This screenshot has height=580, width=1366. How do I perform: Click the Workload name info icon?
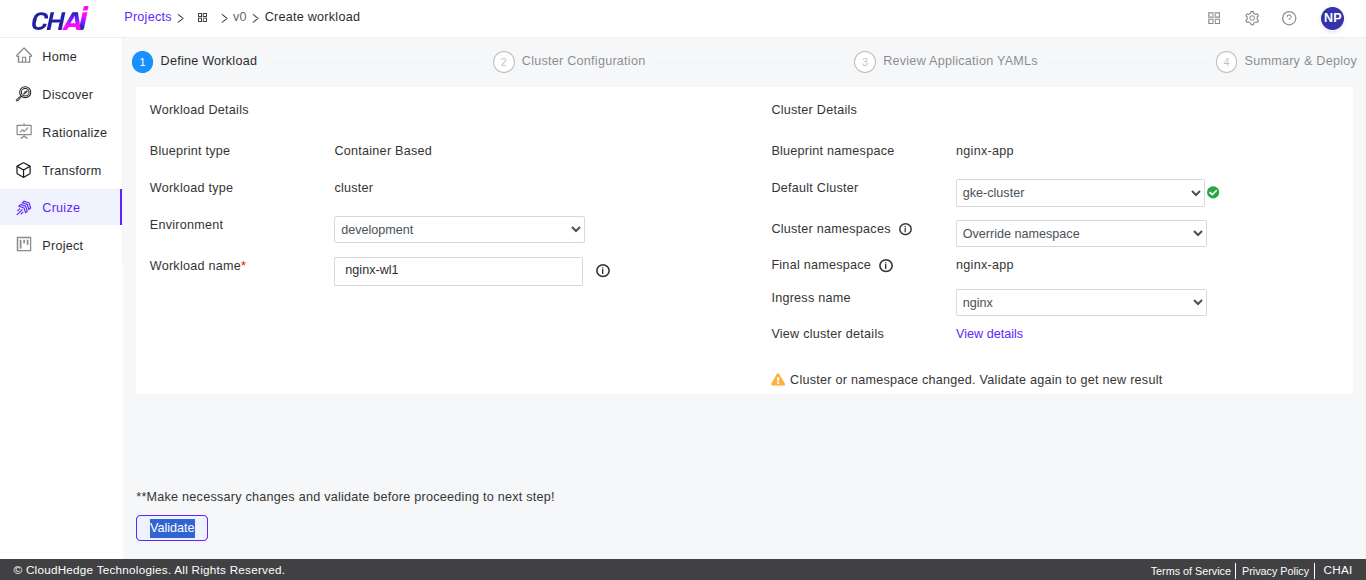point(603,271)
